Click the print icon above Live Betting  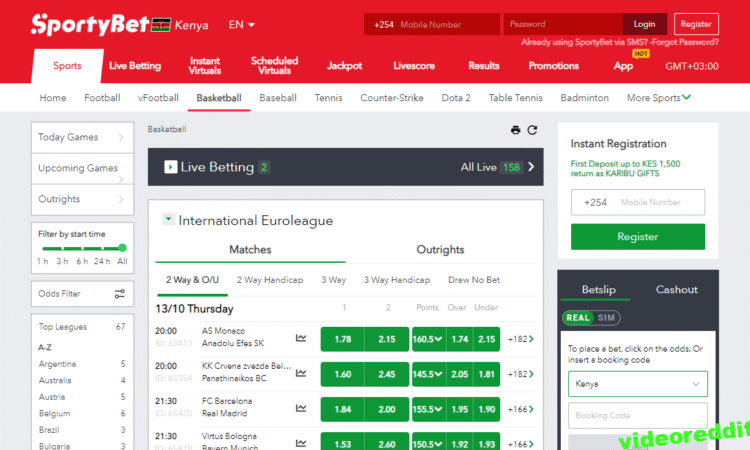pos(515,130)
